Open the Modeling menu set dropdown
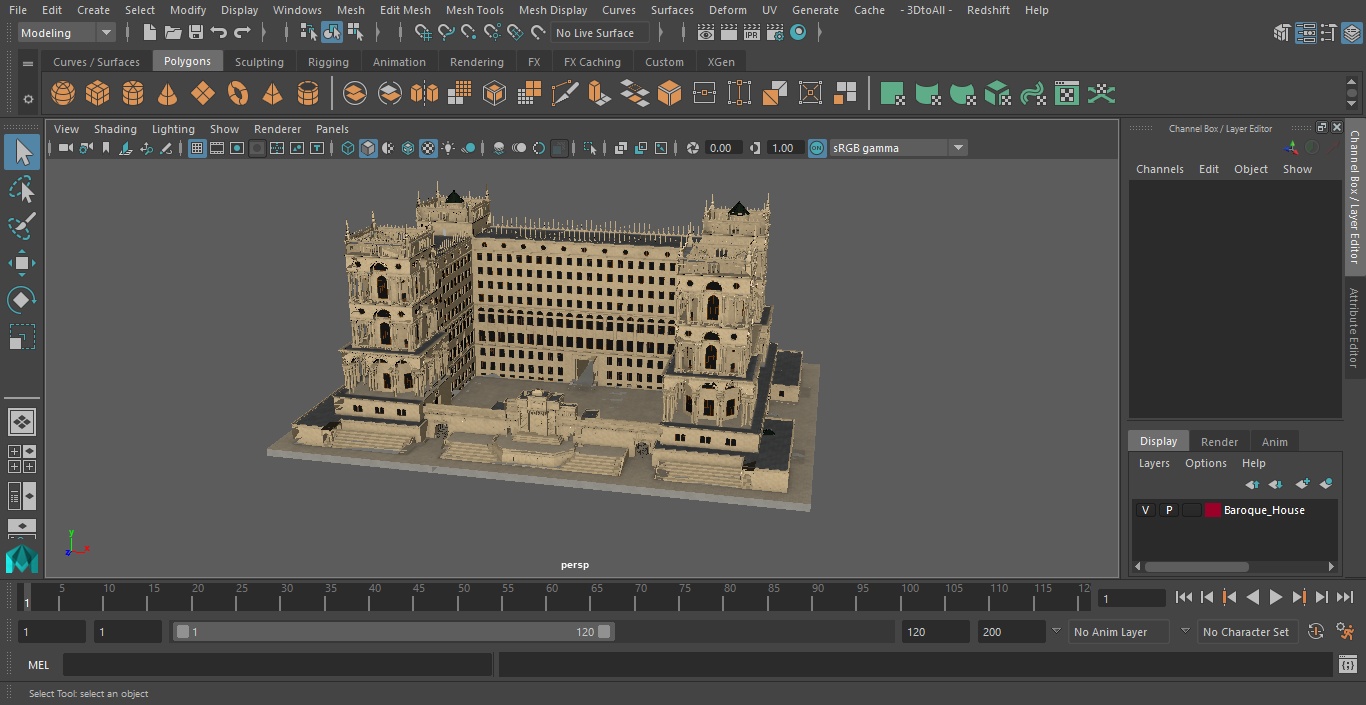The height and width of the screenshot is (705, 1366). [67, 33]
